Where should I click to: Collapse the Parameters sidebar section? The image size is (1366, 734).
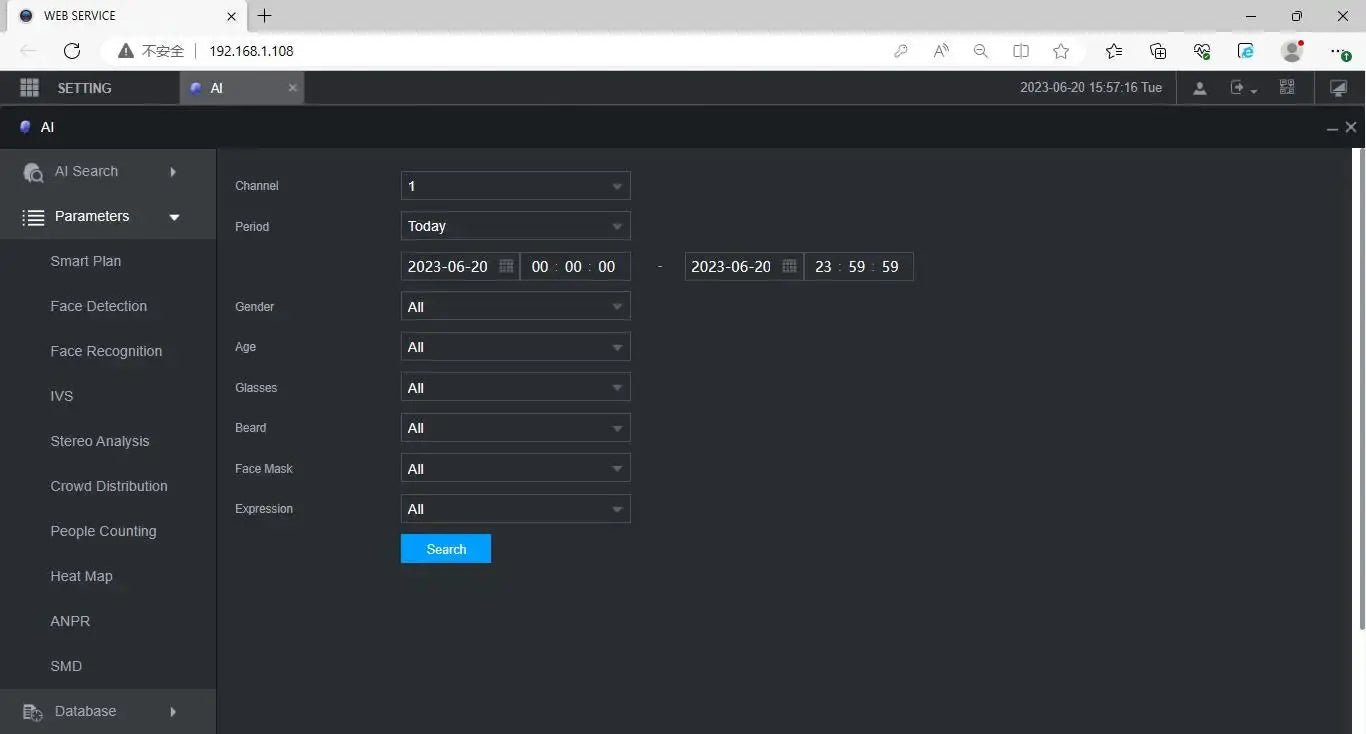[100, 217]
